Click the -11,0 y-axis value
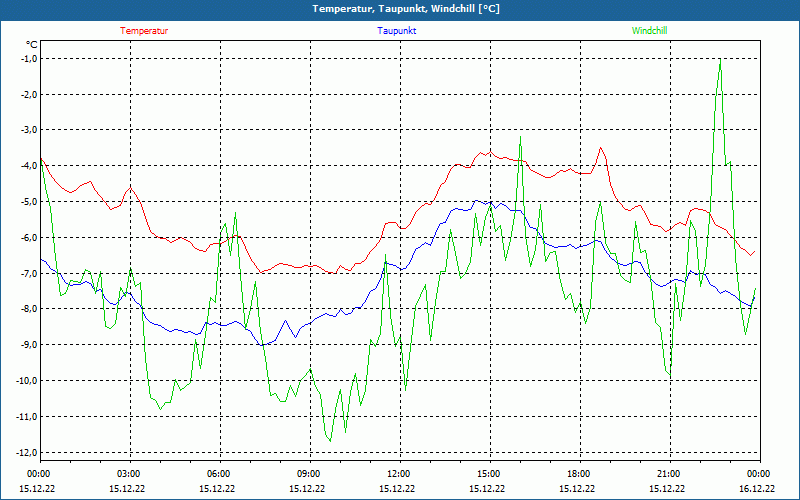 click(26, 416)
